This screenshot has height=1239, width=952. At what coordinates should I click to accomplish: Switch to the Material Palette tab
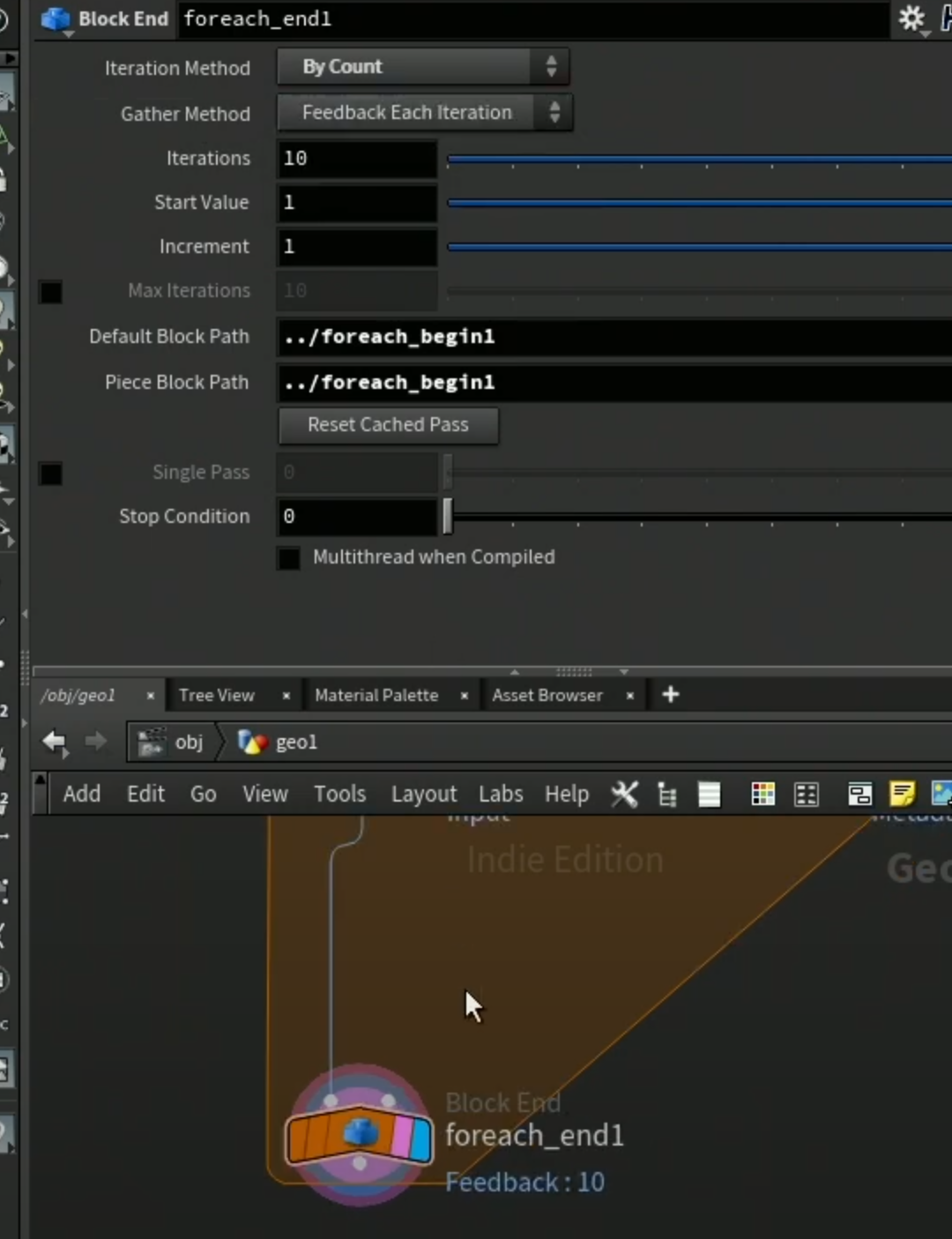click(x=376, y=695)
